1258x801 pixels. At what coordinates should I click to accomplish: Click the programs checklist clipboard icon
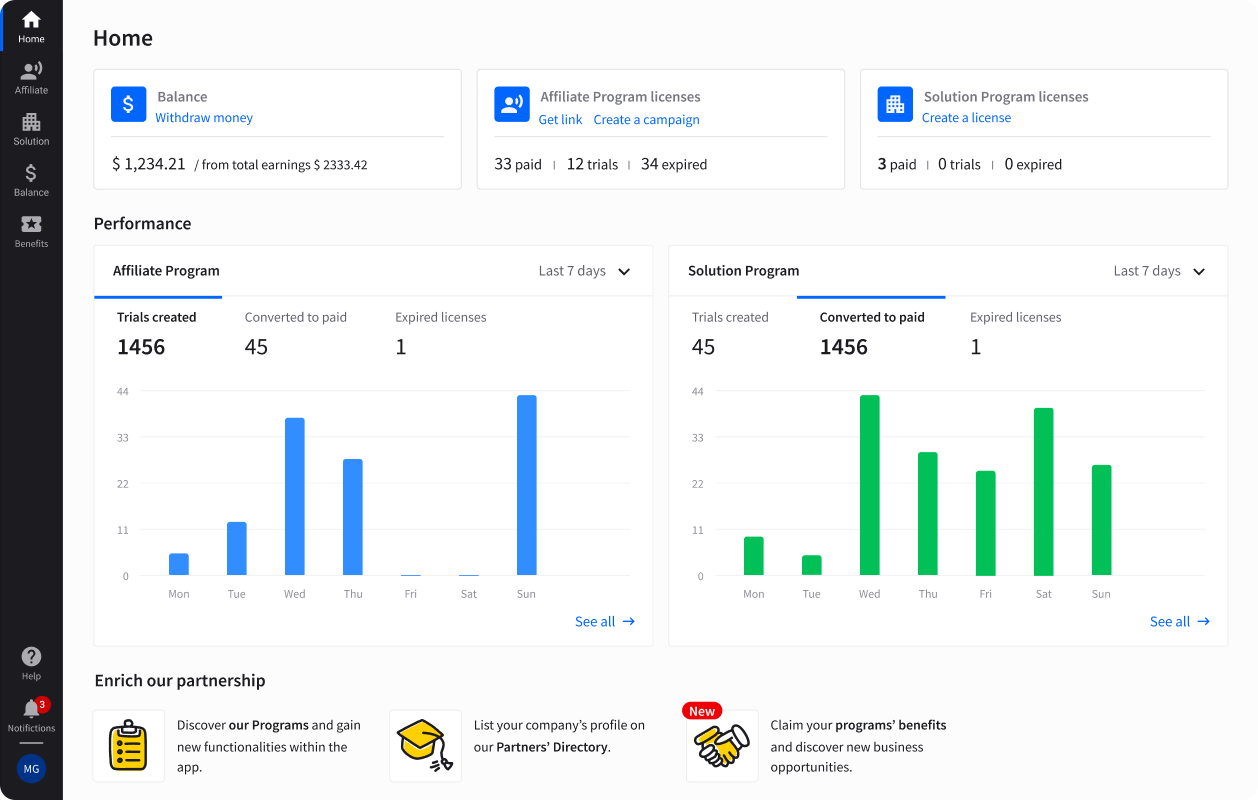(128, 746)
